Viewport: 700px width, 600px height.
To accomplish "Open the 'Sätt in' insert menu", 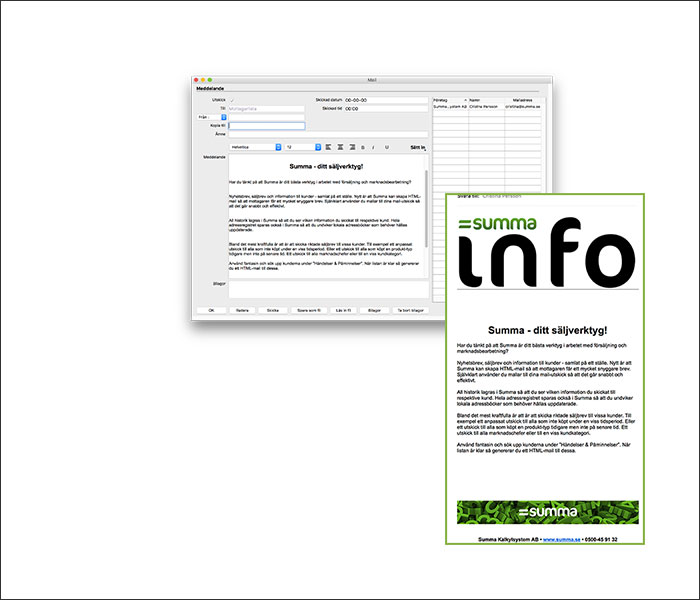I will pyautogui.click(x=418, y=147).
